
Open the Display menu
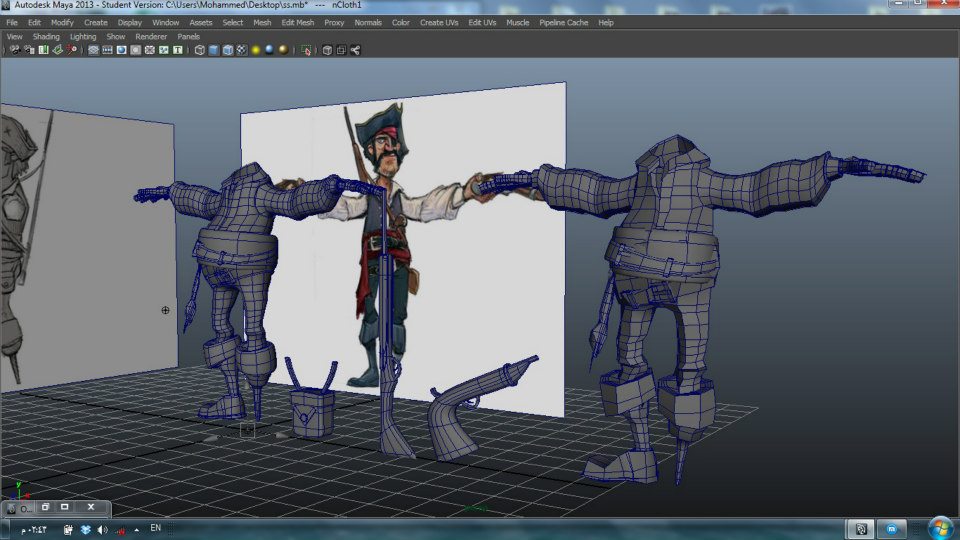(x=130, y=23)
